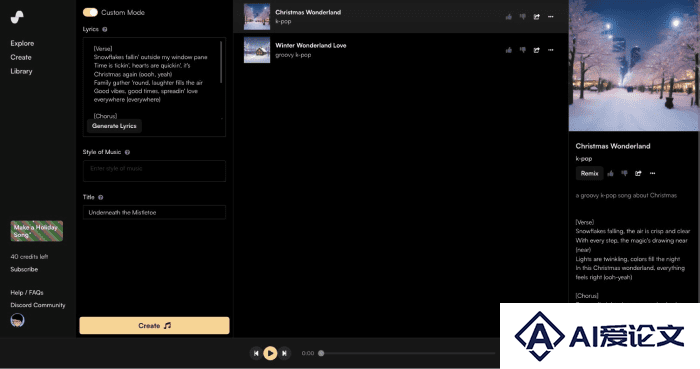Open the Library page
Image resolution: width=700 pixels, height=369 pixels.
[x=21, y=71]
